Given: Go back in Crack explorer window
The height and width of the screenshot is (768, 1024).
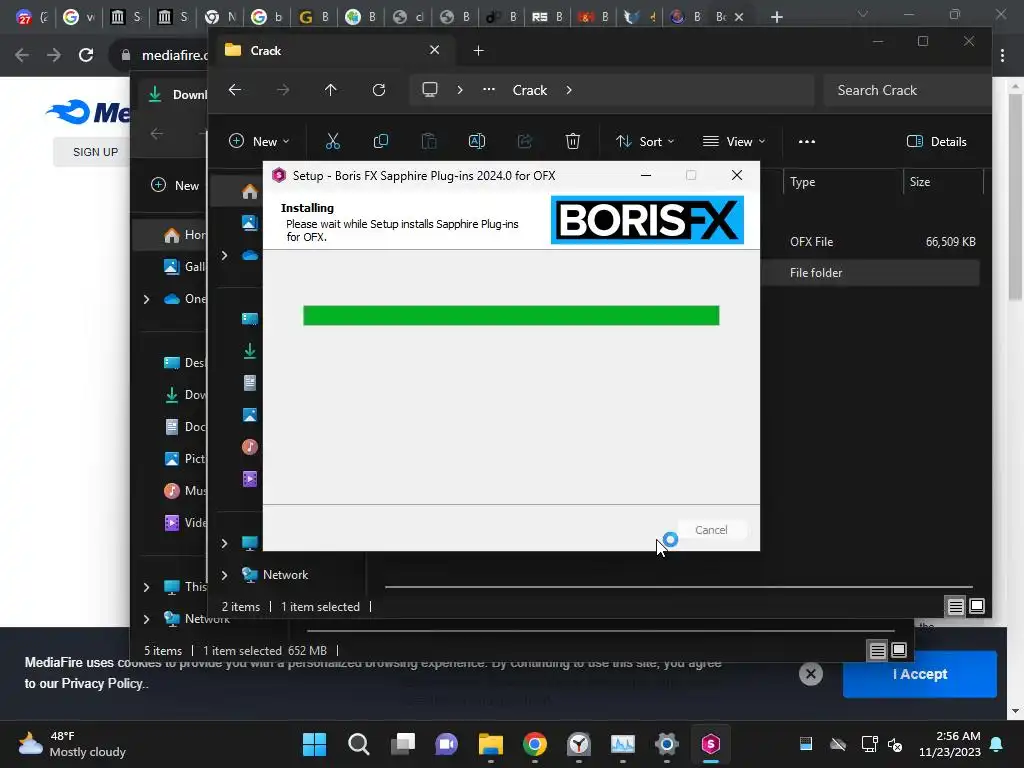Looking at the screenshot, I should (x=235, y=90).
